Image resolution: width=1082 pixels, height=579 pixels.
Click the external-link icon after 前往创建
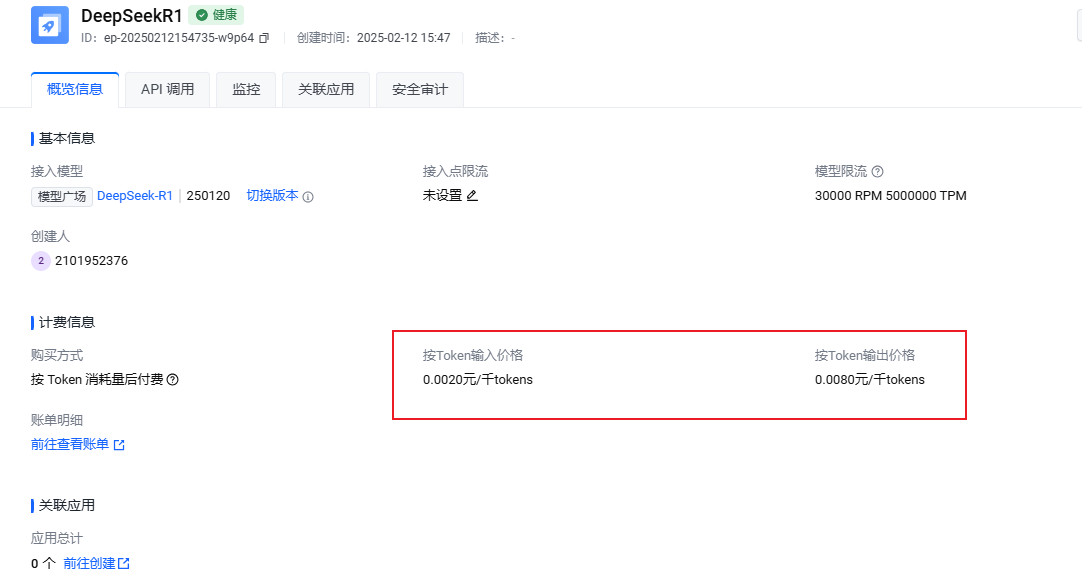click(x=126, y=563)
